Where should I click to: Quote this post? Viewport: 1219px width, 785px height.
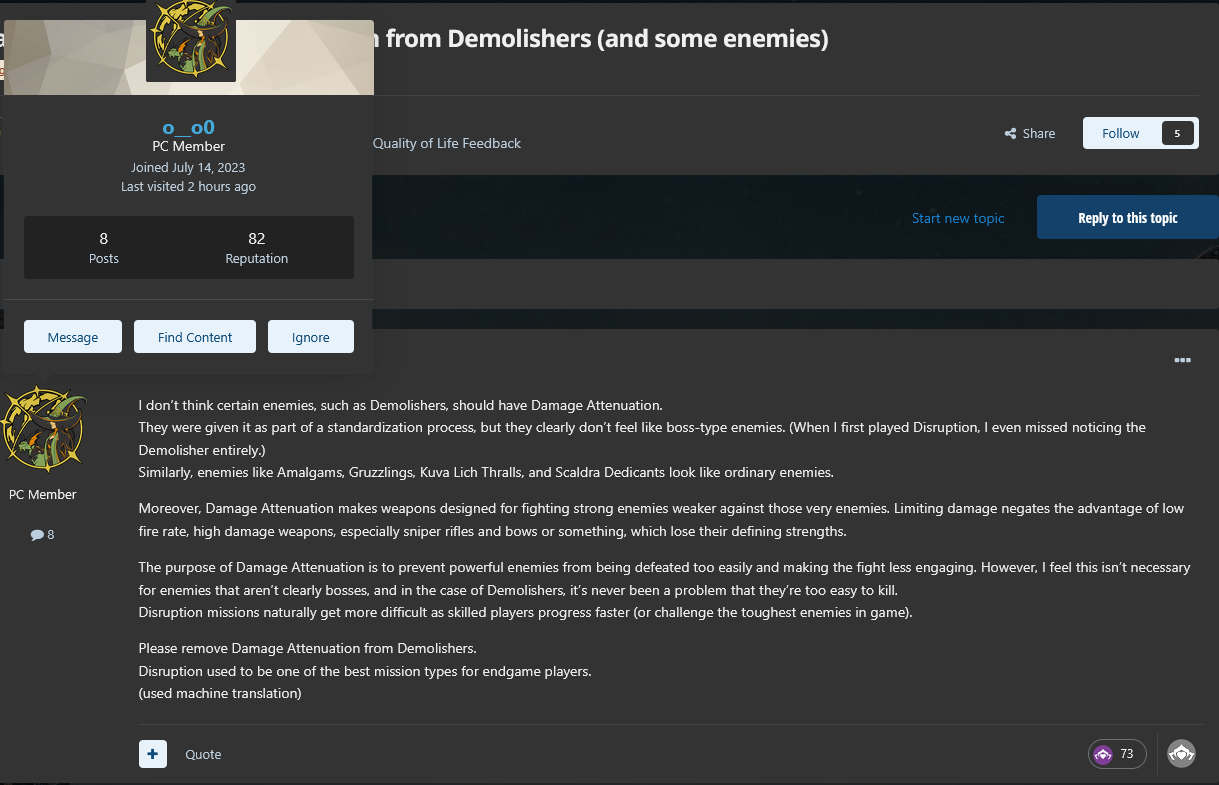203,754
